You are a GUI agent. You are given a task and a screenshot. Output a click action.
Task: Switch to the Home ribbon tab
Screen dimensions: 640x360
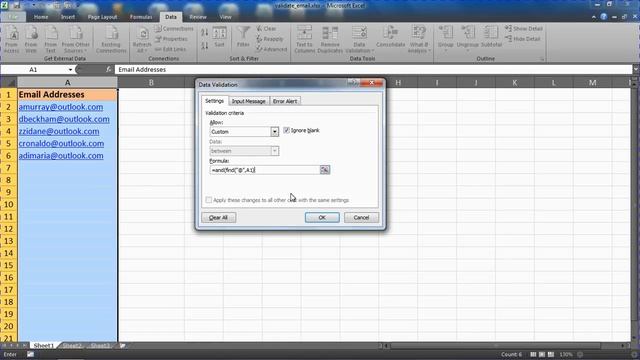[41, 17]
